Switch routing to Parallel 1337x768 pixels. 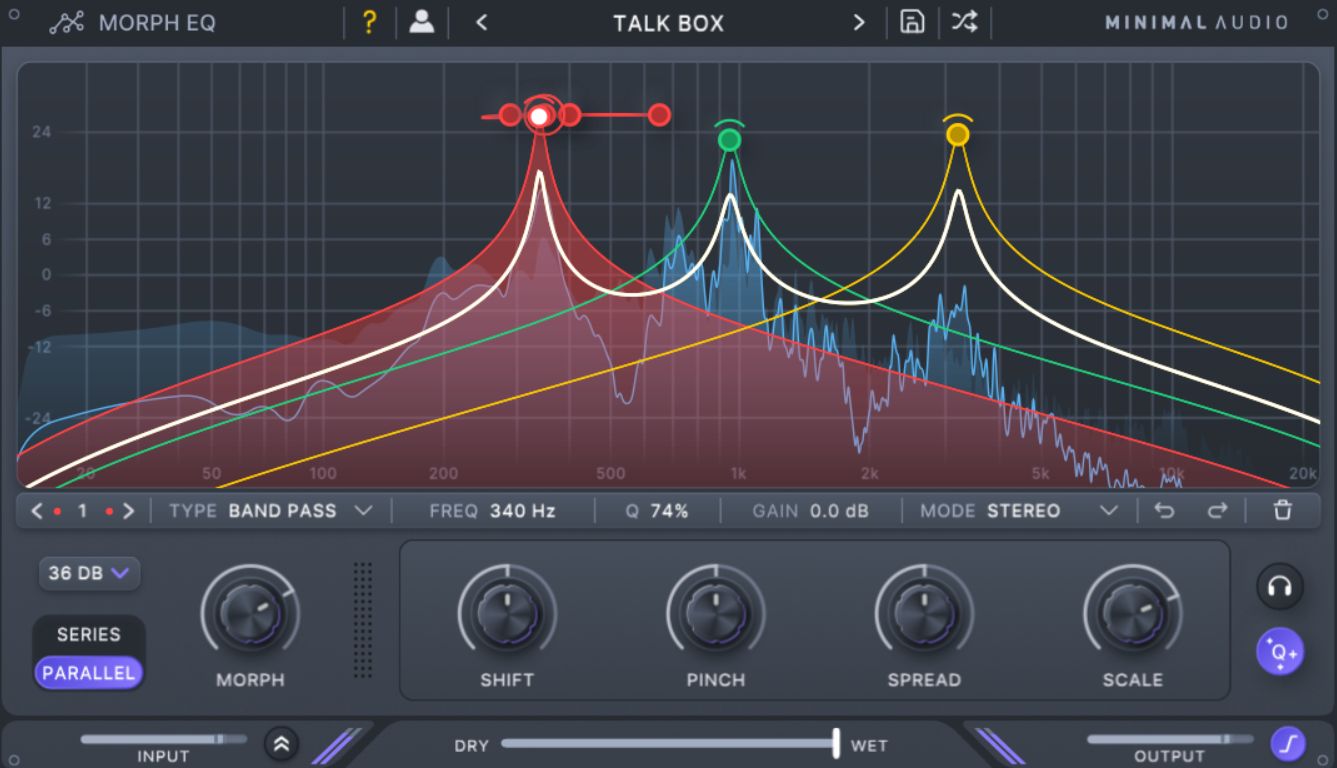89,673
